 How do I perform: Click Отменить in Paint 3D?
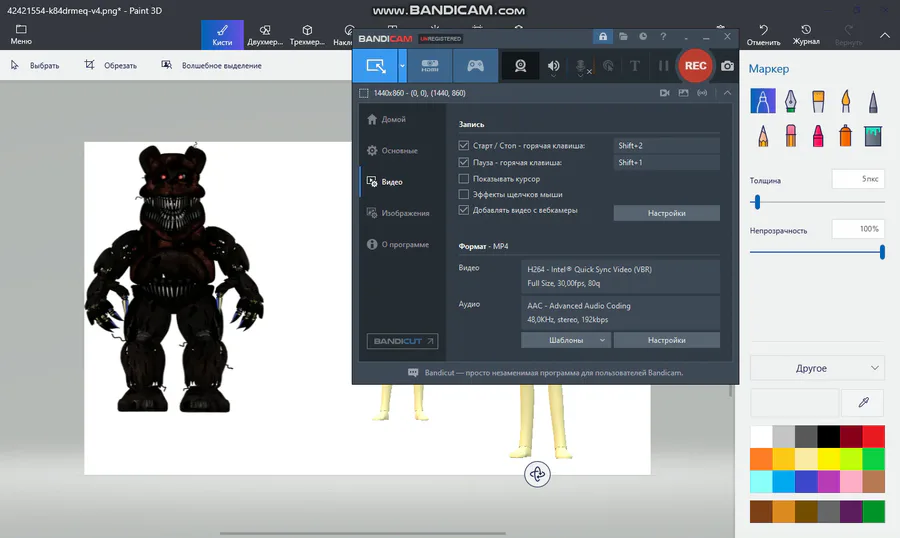763,34
